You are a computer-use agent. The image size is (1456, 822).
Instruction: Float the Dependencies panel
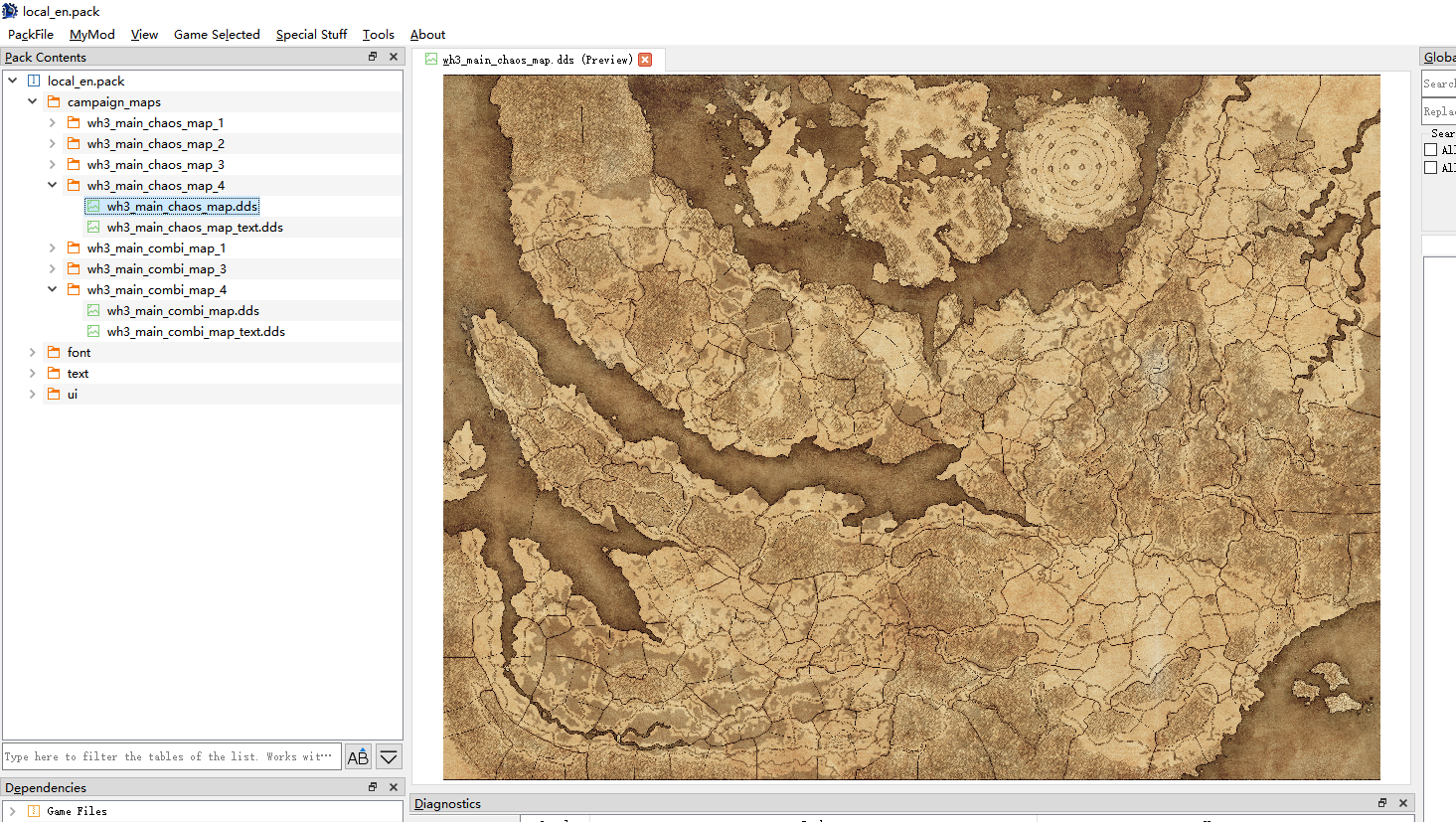373,787
